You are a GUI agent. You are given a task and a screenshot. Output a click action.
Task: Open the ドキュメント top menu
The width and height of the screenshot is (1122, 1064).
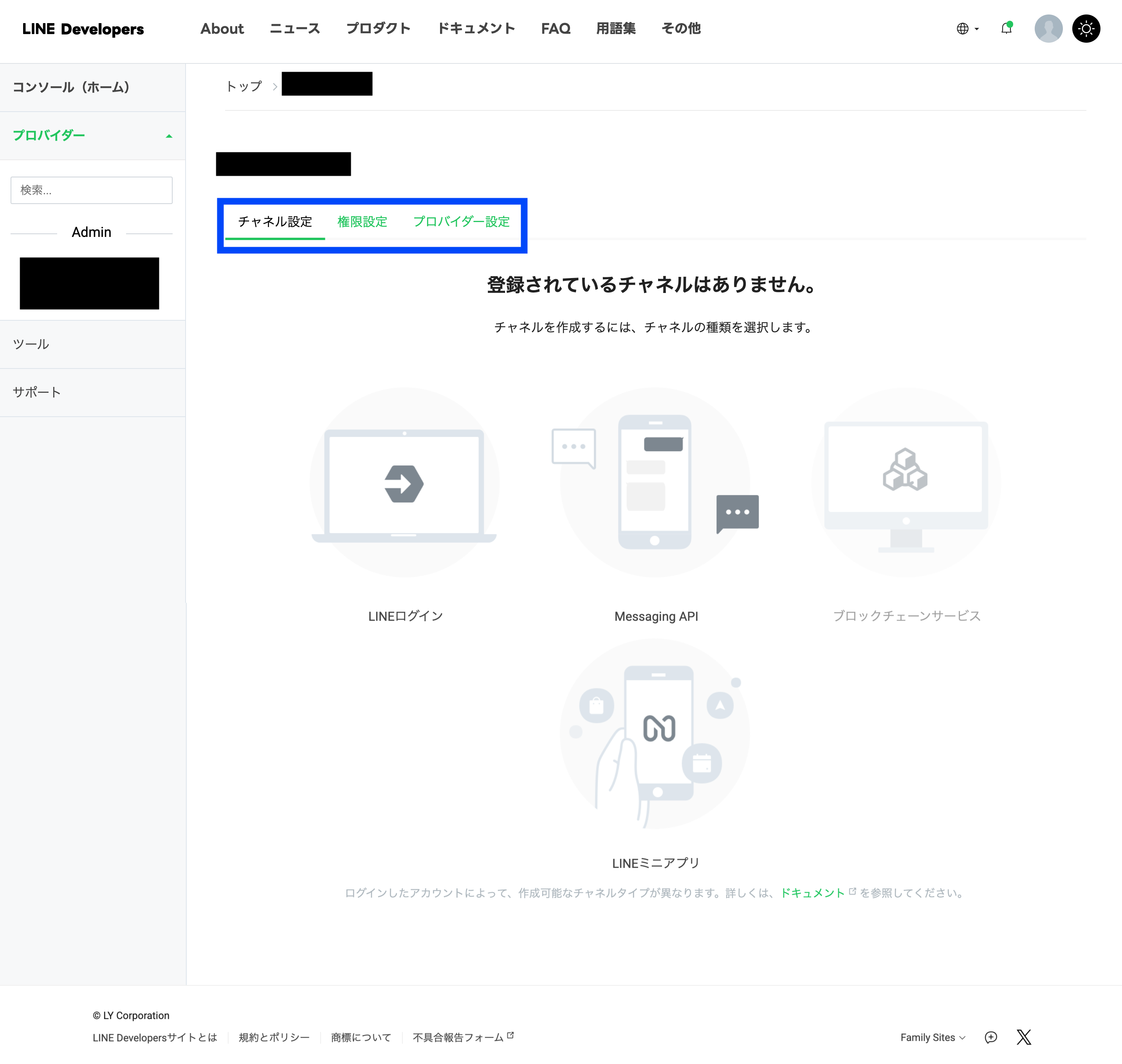pyautogui.click(x=476, y=28)
